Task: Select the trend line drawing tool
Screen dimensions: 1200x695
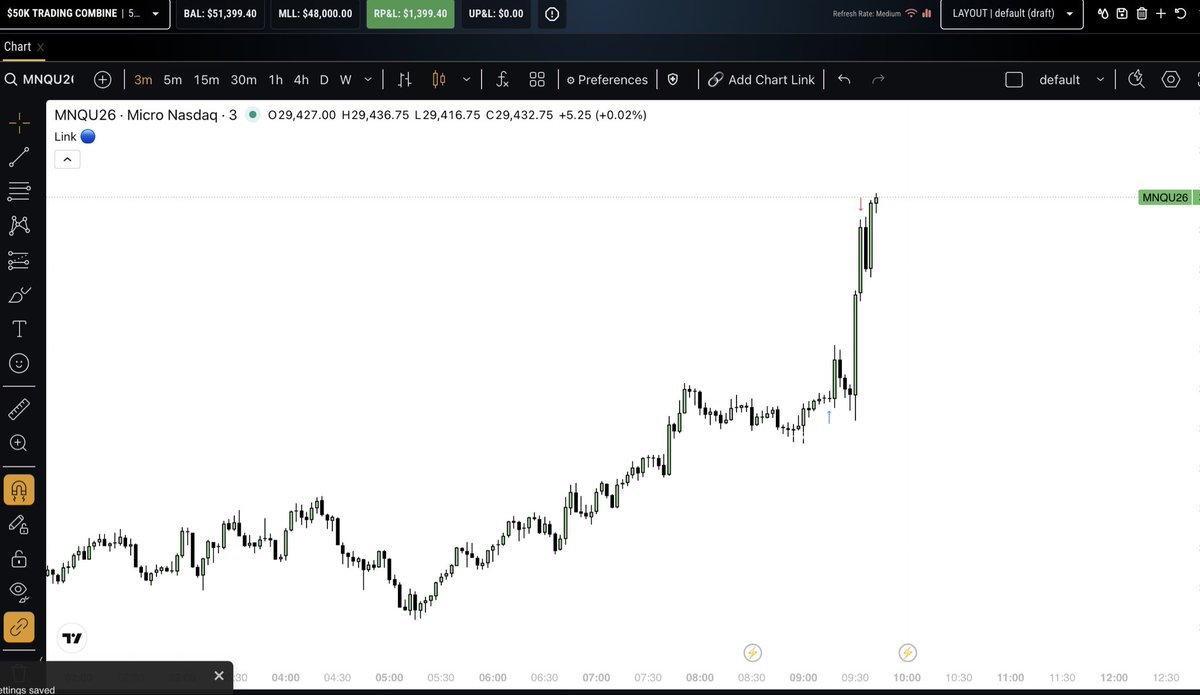Action: pos(19,157)
